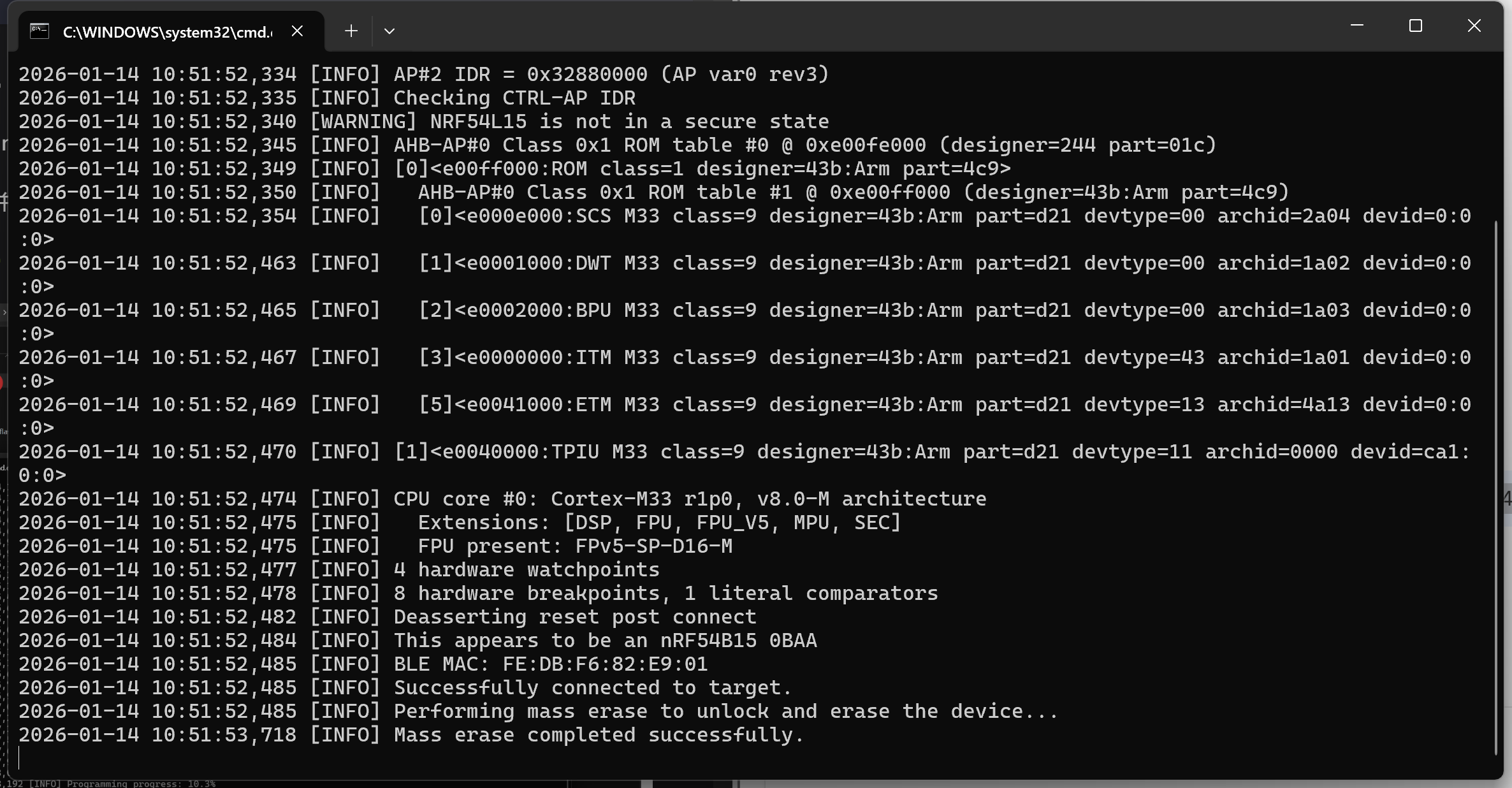
Task: Open a new terminal tab with plus
Action: click(x=351, y=31)
